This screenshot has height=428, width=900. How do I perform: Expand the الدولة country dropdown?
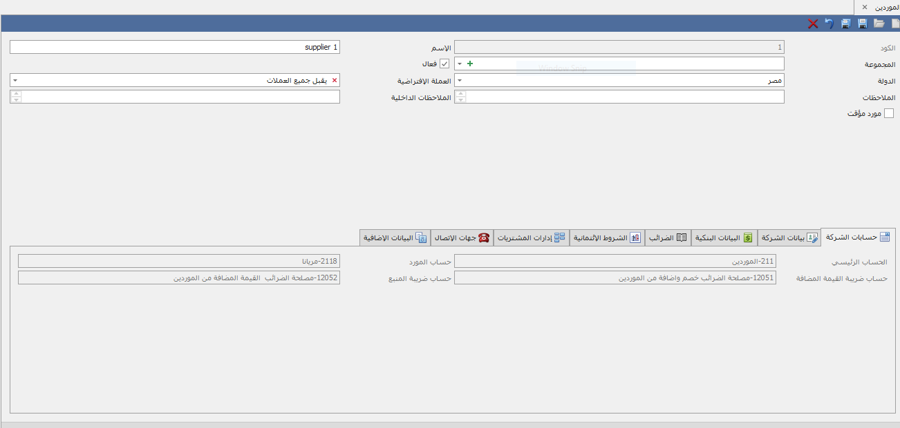[x=460, y=81]
